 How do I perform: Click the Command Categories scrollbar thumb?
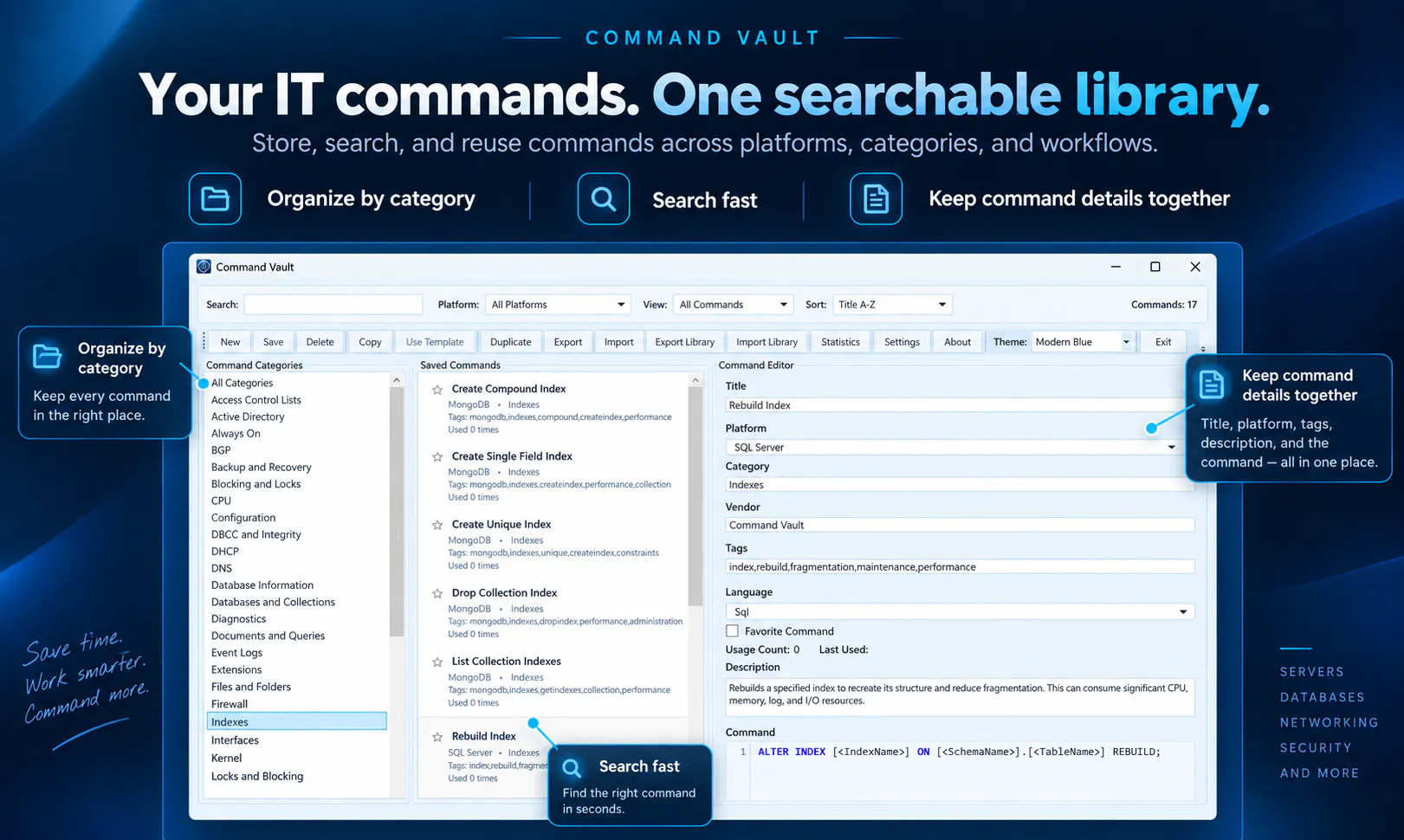[397, 511]
